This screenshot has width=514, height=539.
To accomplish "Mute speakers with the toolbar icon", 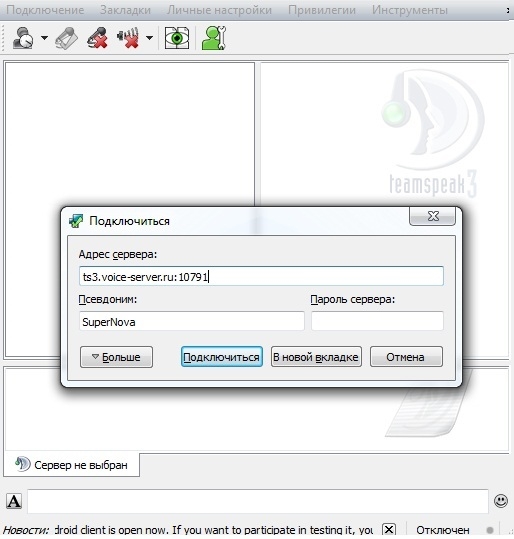I will (129, 38).
